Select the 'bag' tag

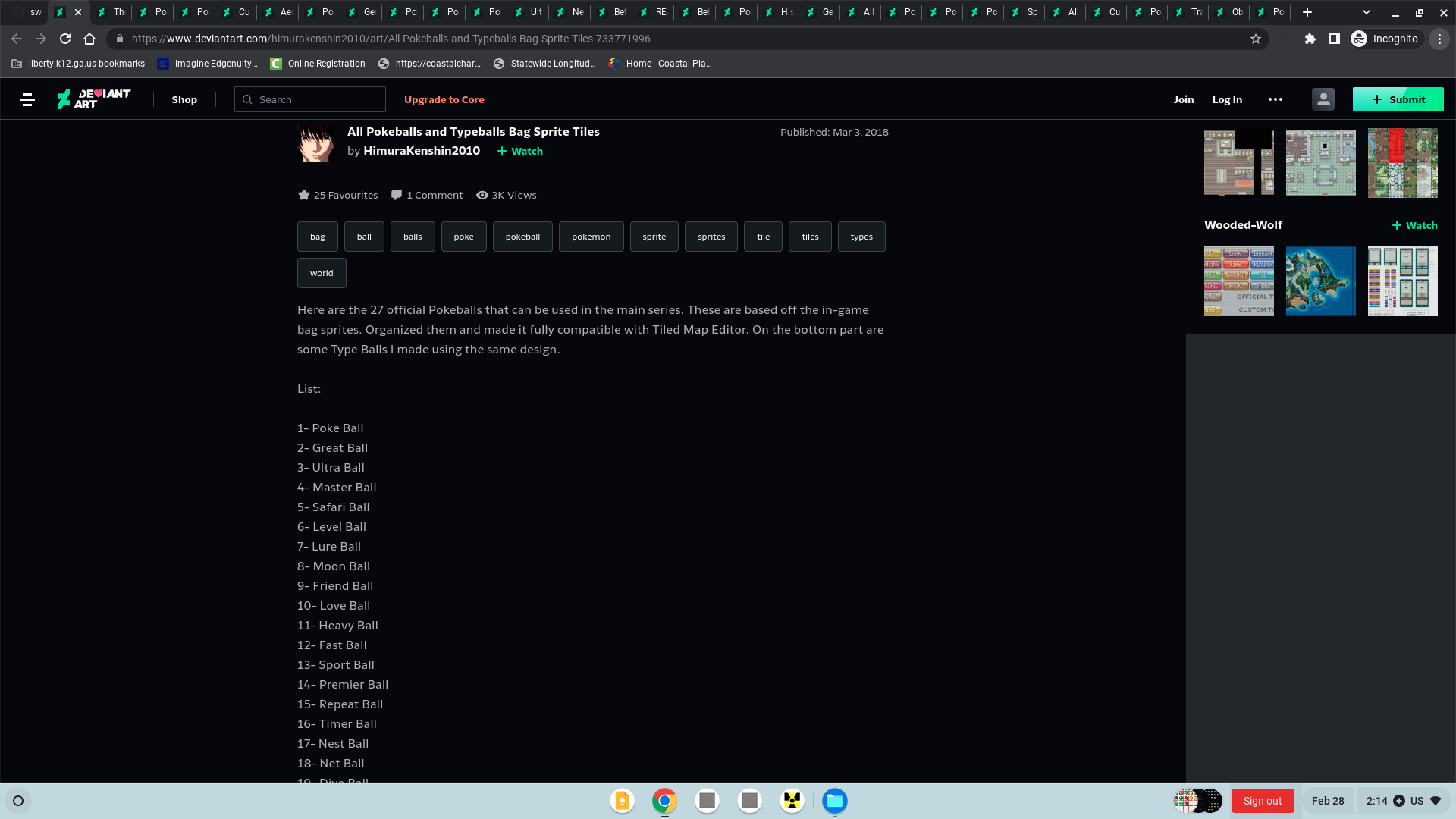pyautogui.click(x=318, y=237)
